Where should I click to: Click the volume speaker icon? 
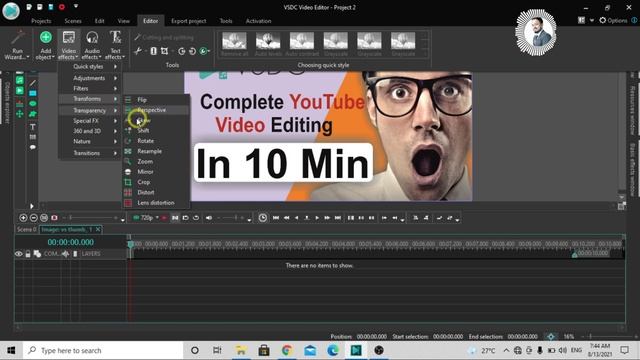click(x=209, y=218)
